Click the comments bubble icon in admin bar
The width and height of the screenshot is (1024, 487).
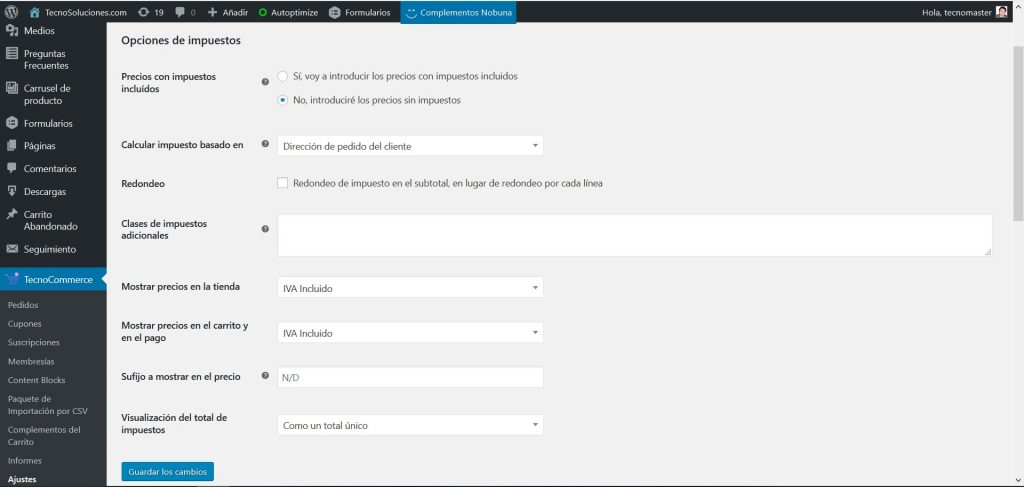tap(180, 12)
